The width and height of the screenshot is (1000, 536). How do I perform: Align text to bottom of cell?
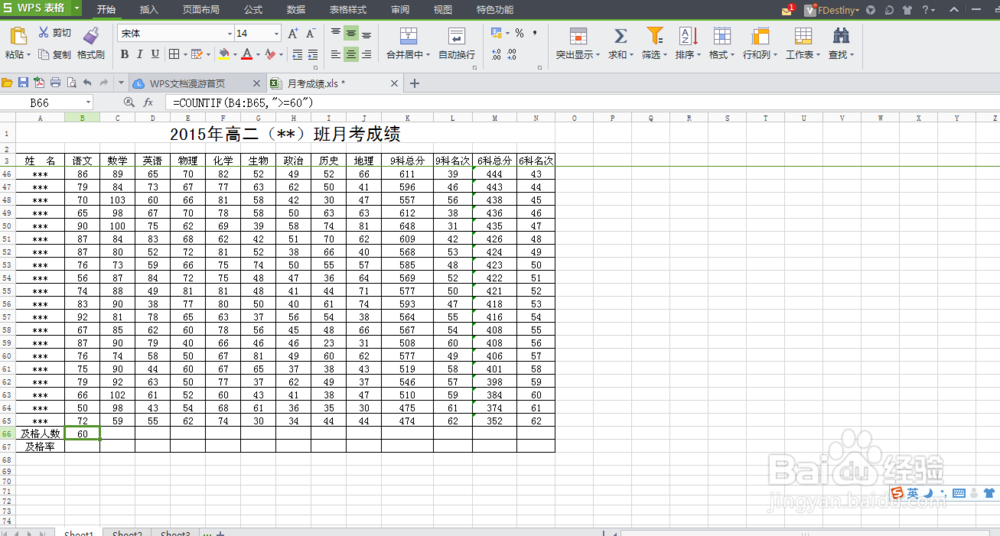click(366, 33)
